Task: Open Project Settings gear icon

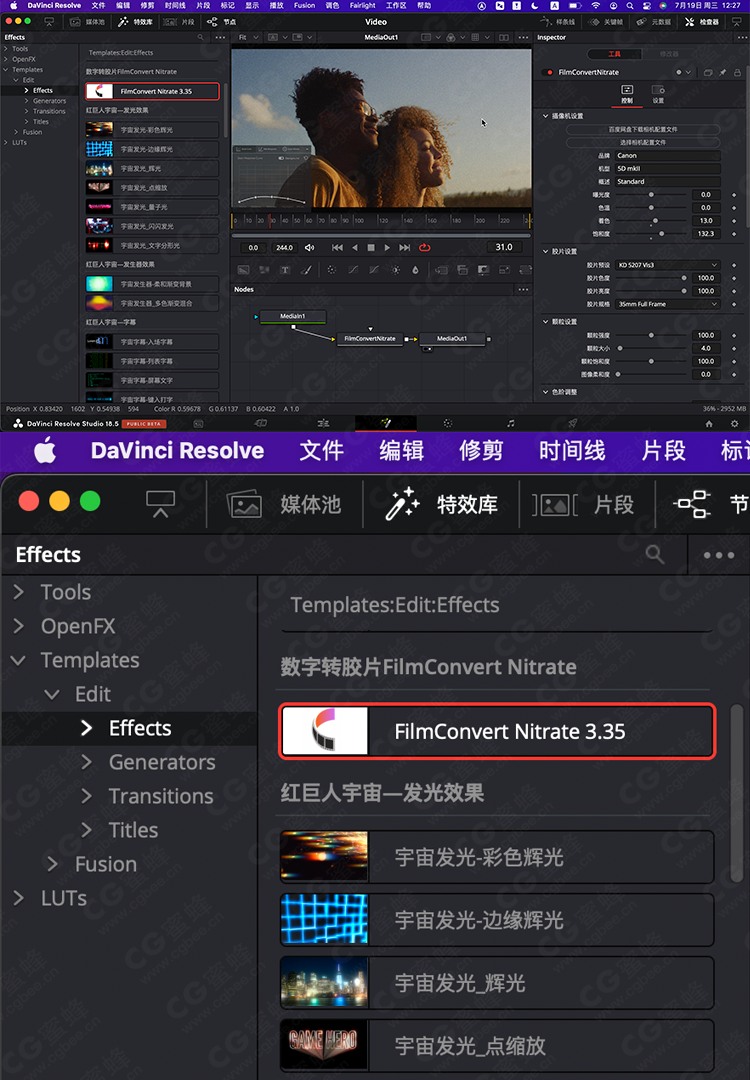Action: 734,424
